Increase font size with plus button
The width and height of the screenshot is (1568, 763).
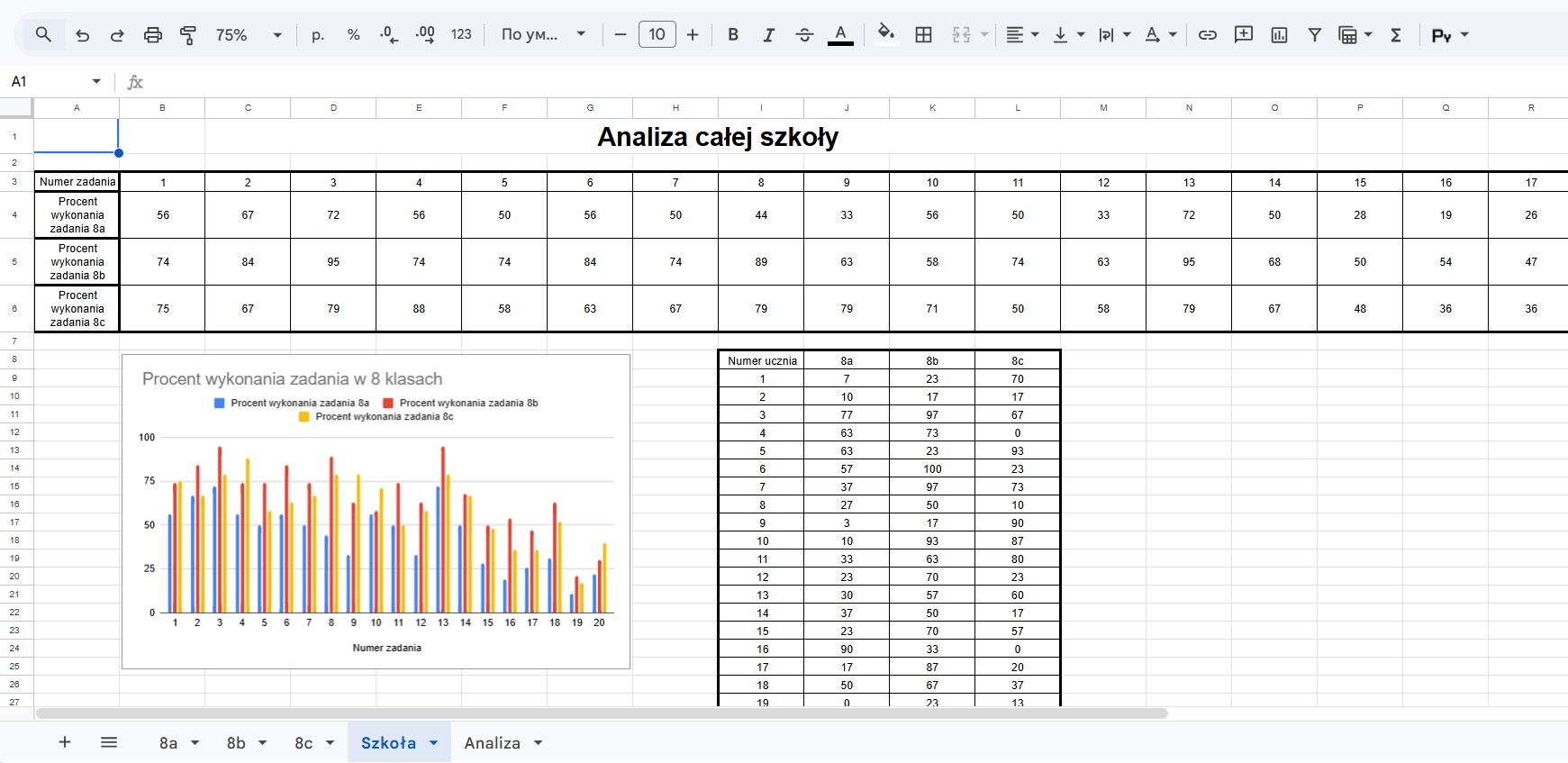click(x=692, y=35)
